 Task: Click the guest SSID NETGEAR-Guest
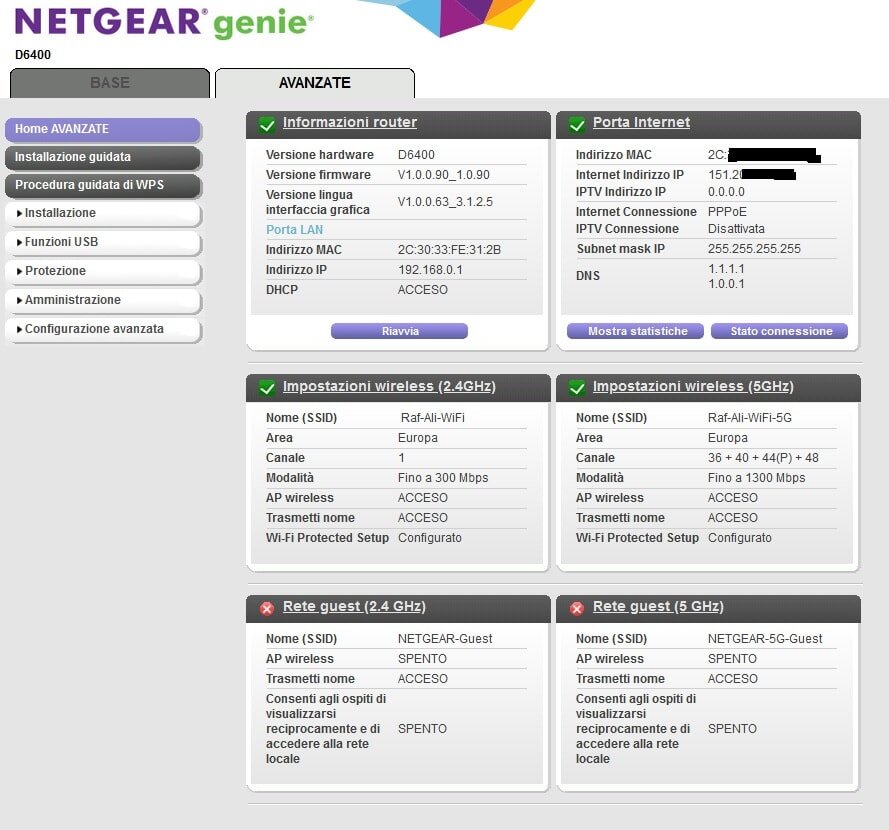pos(445,639)
